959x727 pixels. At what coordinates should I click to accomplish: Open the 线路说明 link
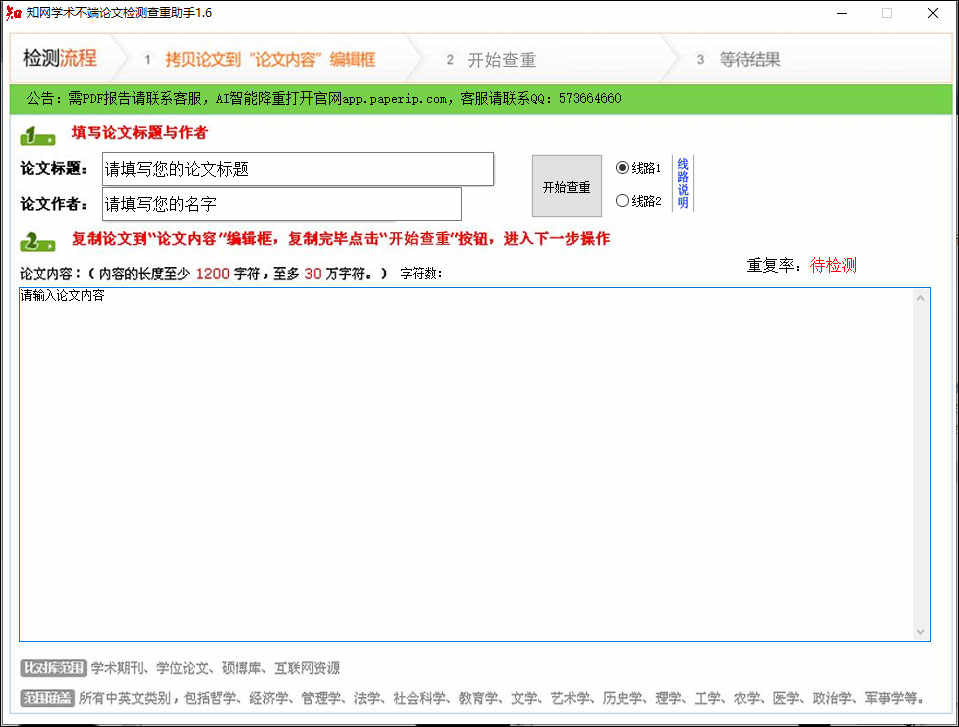[683, 183]
